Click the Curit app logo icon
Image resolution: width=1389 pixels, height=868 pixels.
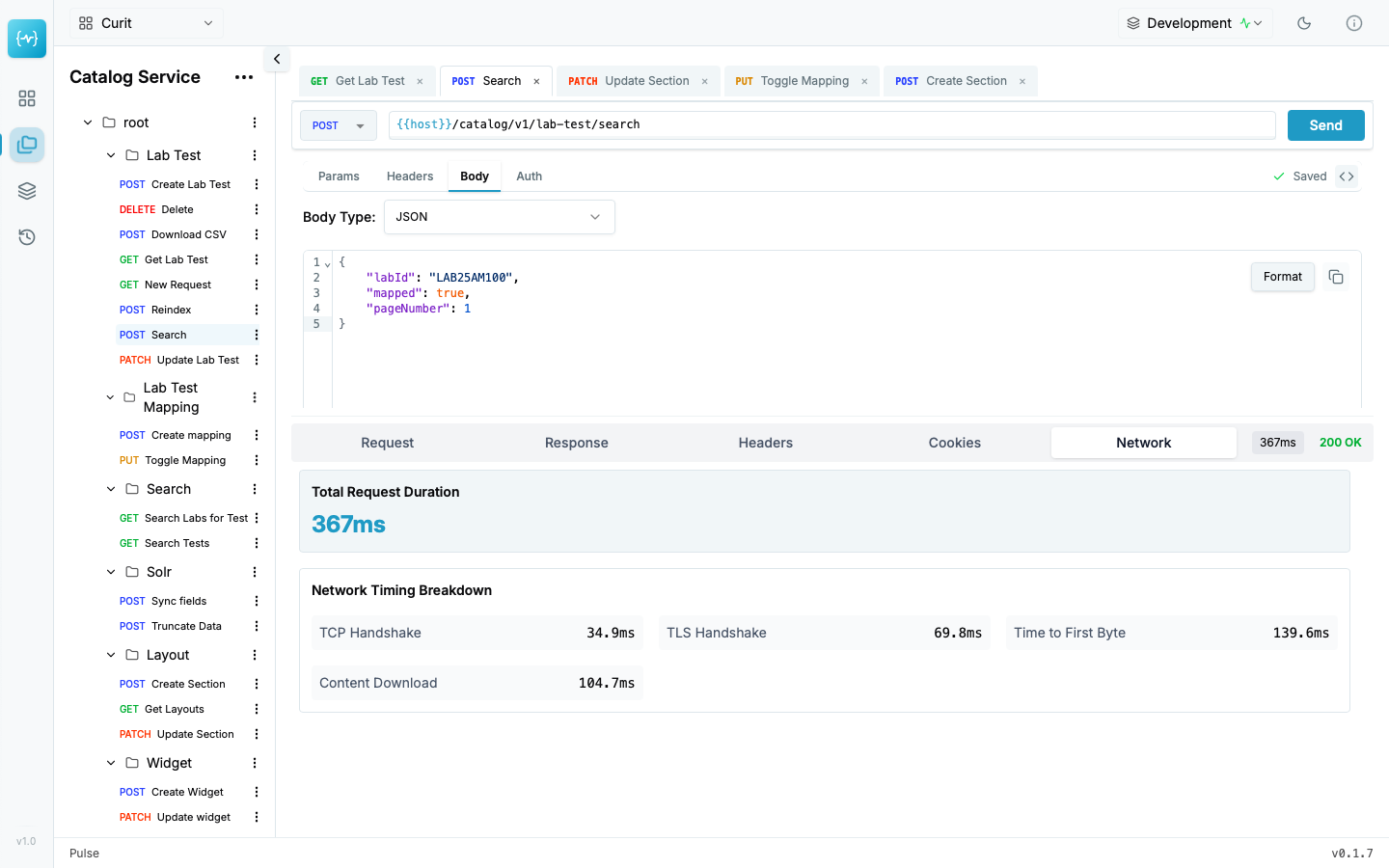click(27, 39)
